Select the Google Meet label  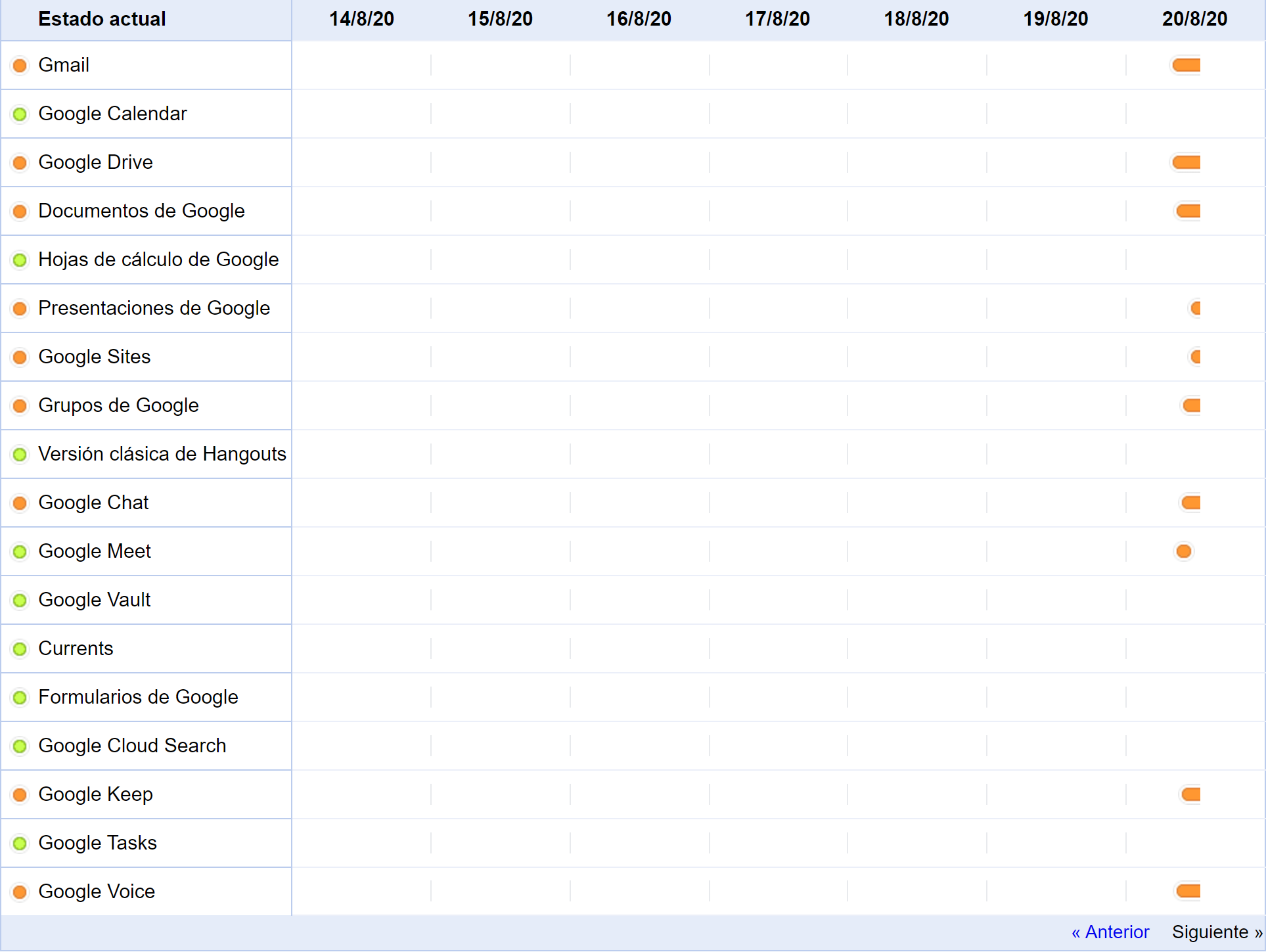(x=95, y=551)
